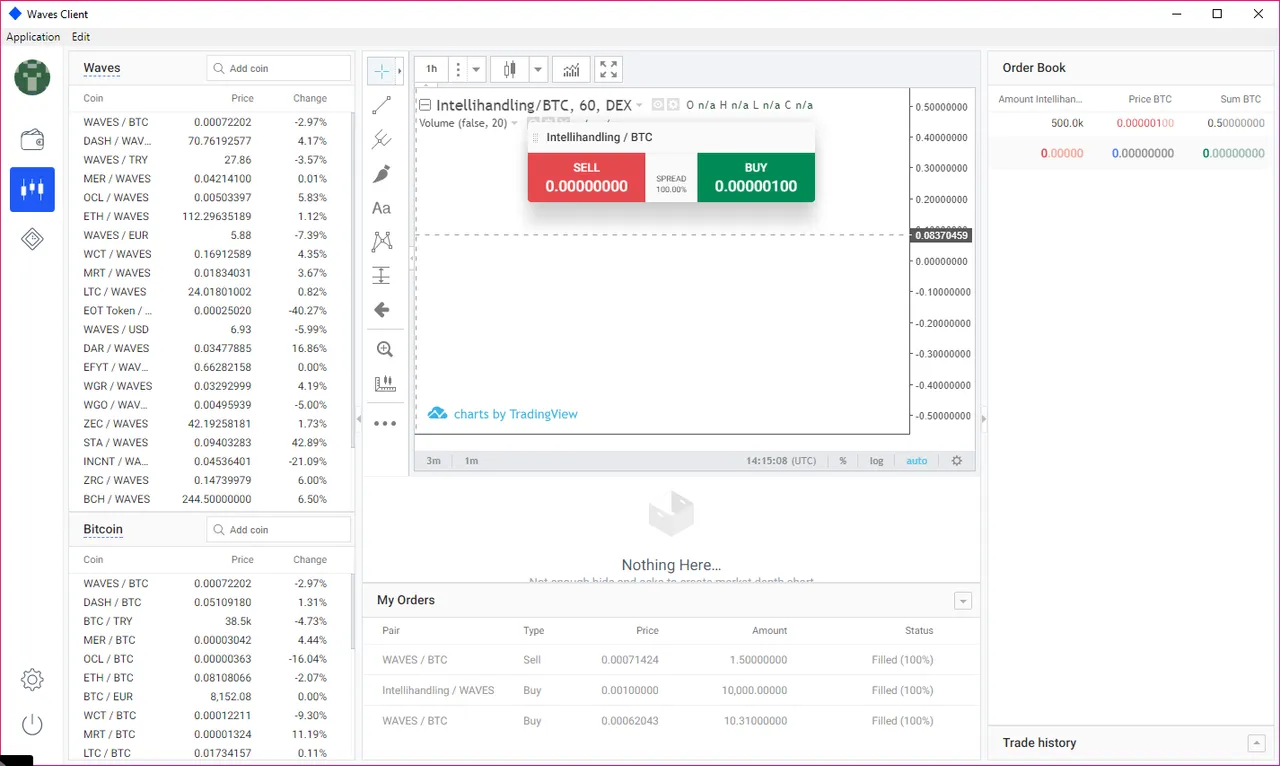Expand the Trade history panel

point(1257,743)
